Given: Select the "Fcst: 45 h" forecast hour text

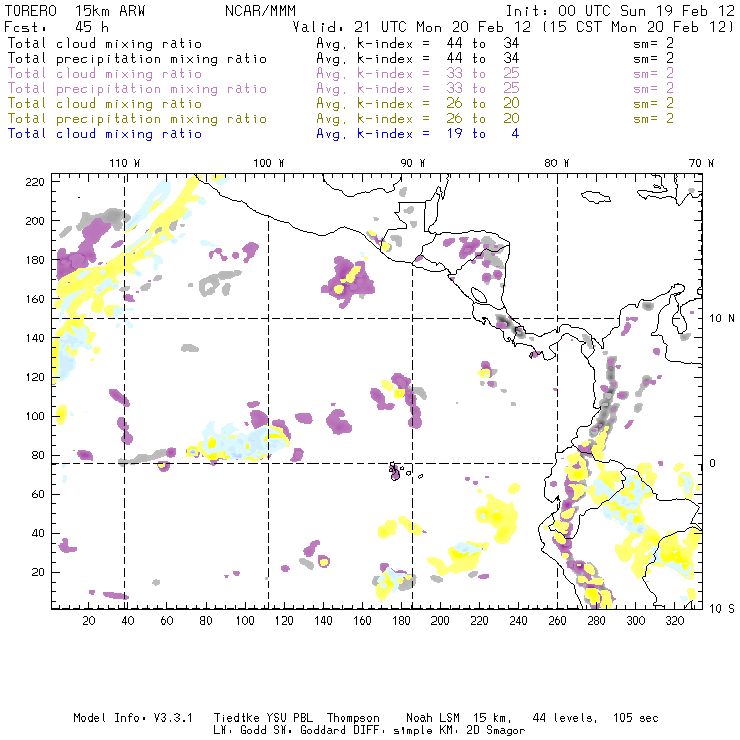Looking at the screenshot, I should pyautogui.click(x=57, y=27).
